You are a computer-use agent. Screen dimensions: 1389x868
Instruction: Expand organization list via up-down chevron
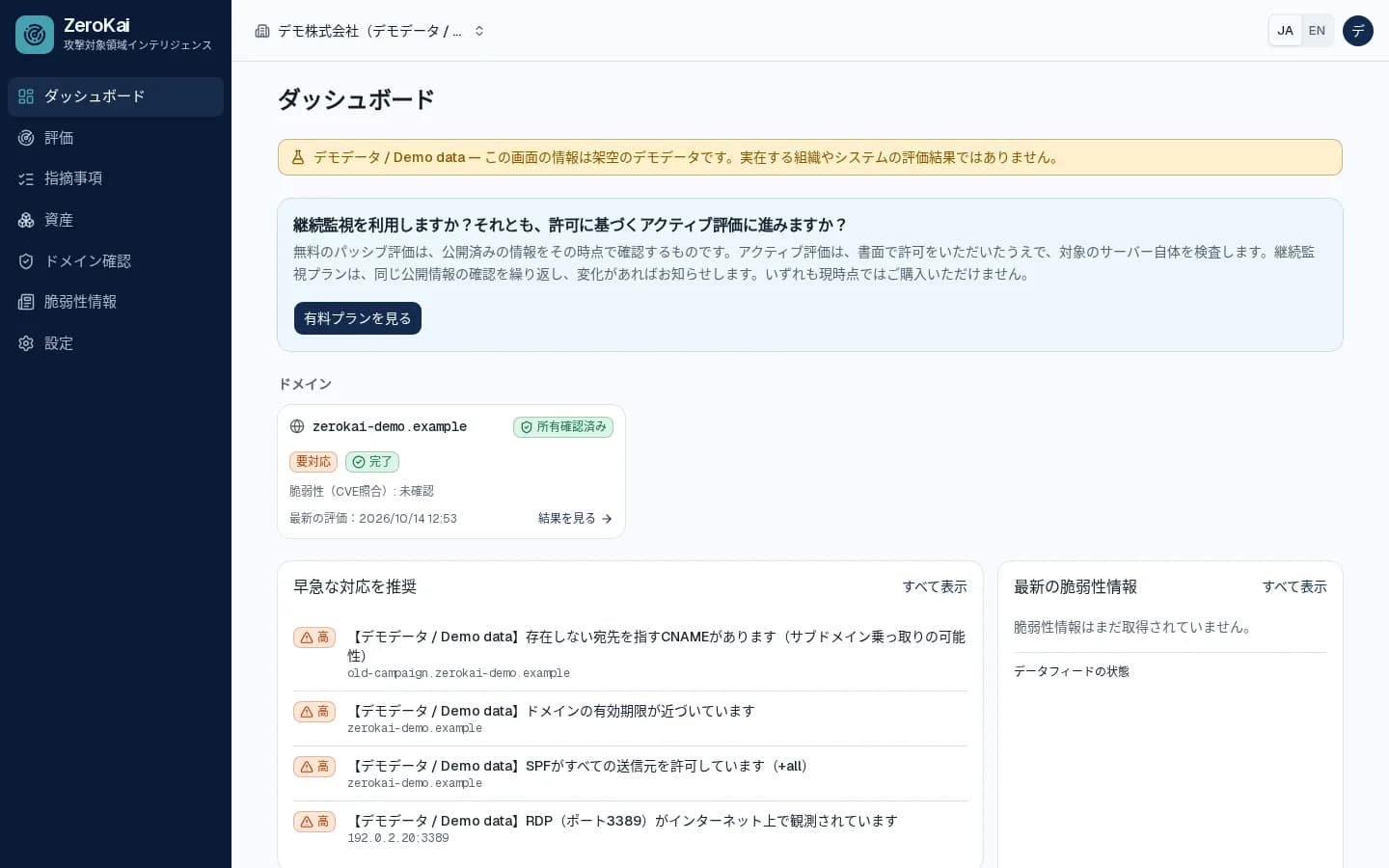point(479,31)
